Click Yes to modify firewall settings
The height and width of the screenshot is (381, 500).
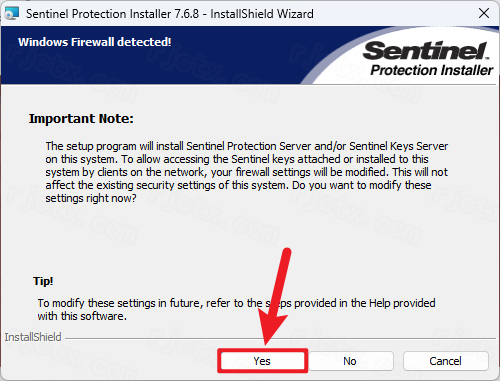pyautogui.click(x=262, y=361)
